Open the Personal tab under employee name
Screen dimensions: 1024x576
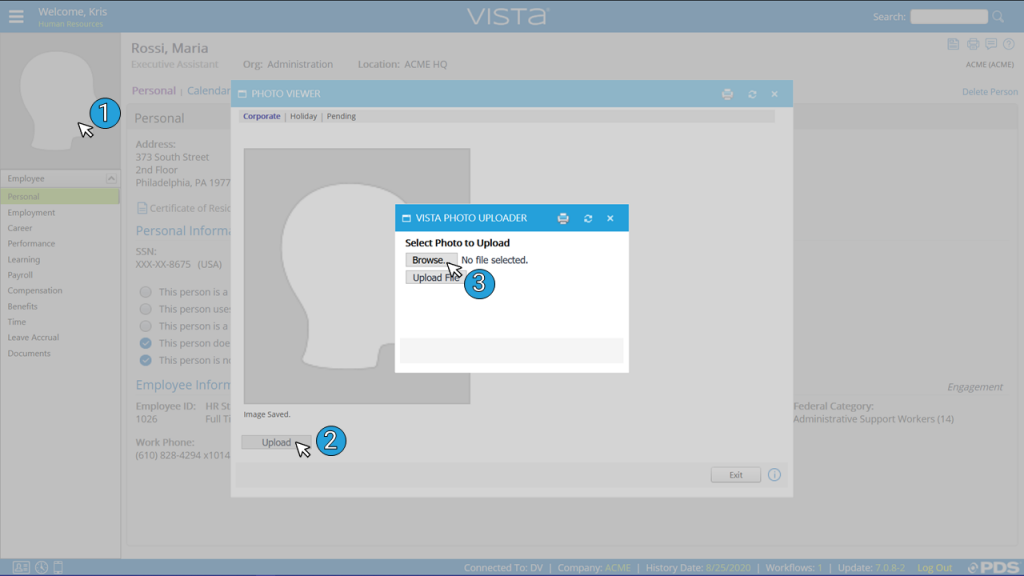(153, 91)
